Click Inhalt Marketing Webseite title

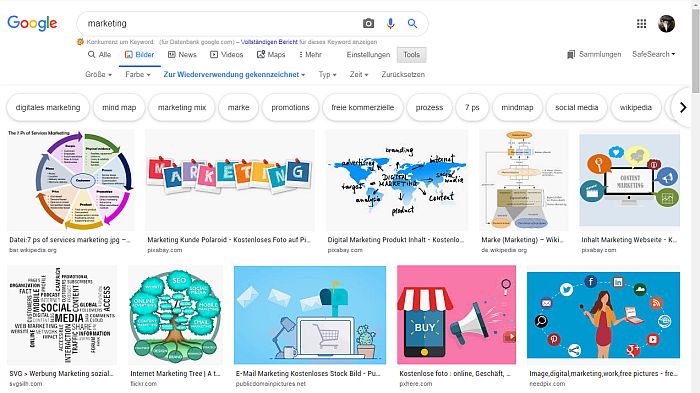coord(629,240)
